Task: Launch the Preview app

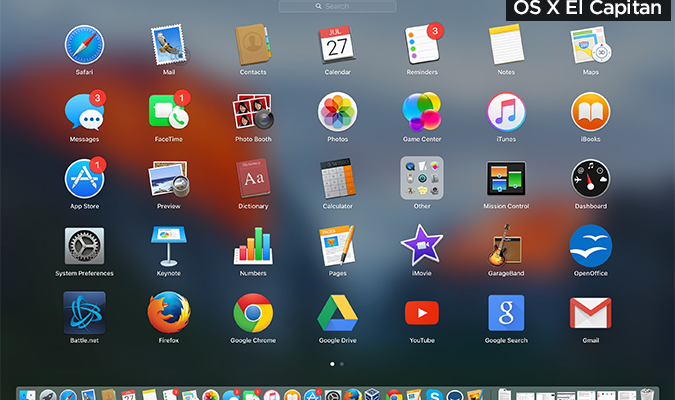Action: click(x=169, y=179)
